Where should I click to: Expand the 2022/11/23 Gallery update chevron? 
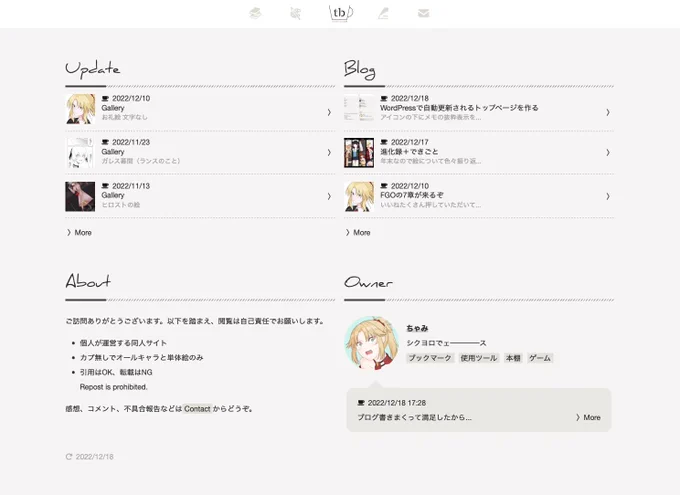coord(329,152)
